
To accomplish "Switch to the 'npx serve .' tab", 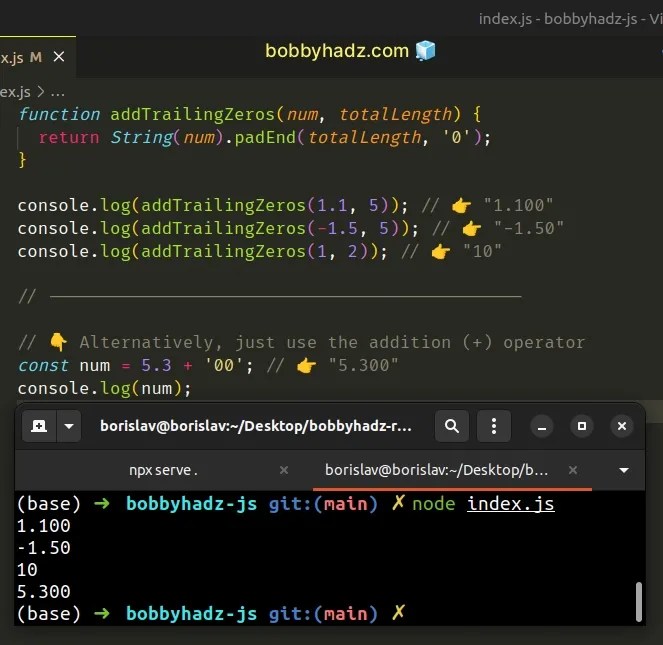I will click(164, 470).
